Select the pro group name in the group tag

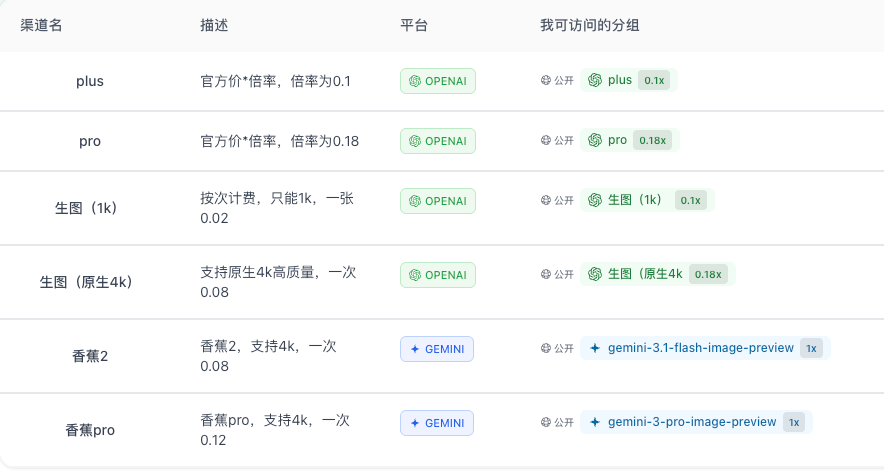617,140
